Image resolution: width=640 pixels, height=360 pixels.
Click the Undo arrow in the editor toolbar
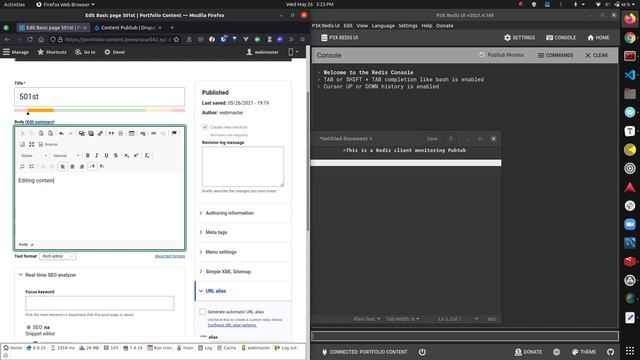pyautogui.click(x=61, y=133)
